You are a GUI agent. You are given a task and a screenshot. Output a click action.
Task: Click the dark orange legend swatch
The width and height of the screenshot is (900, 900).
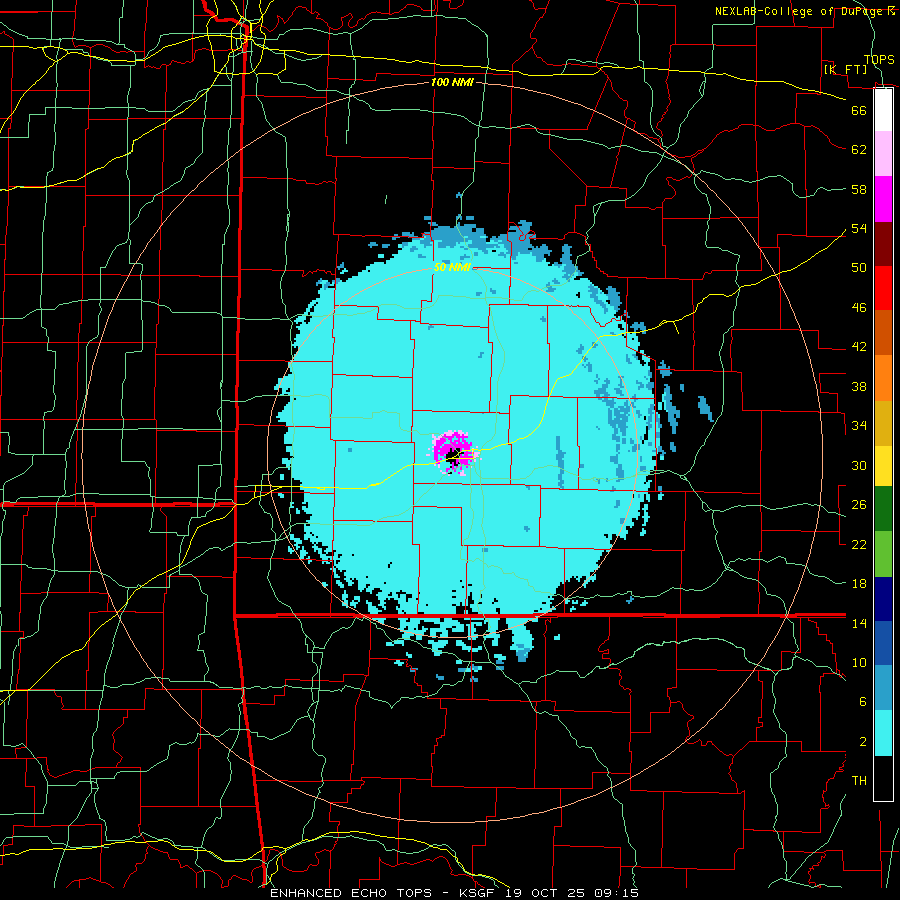coord(883,333)
